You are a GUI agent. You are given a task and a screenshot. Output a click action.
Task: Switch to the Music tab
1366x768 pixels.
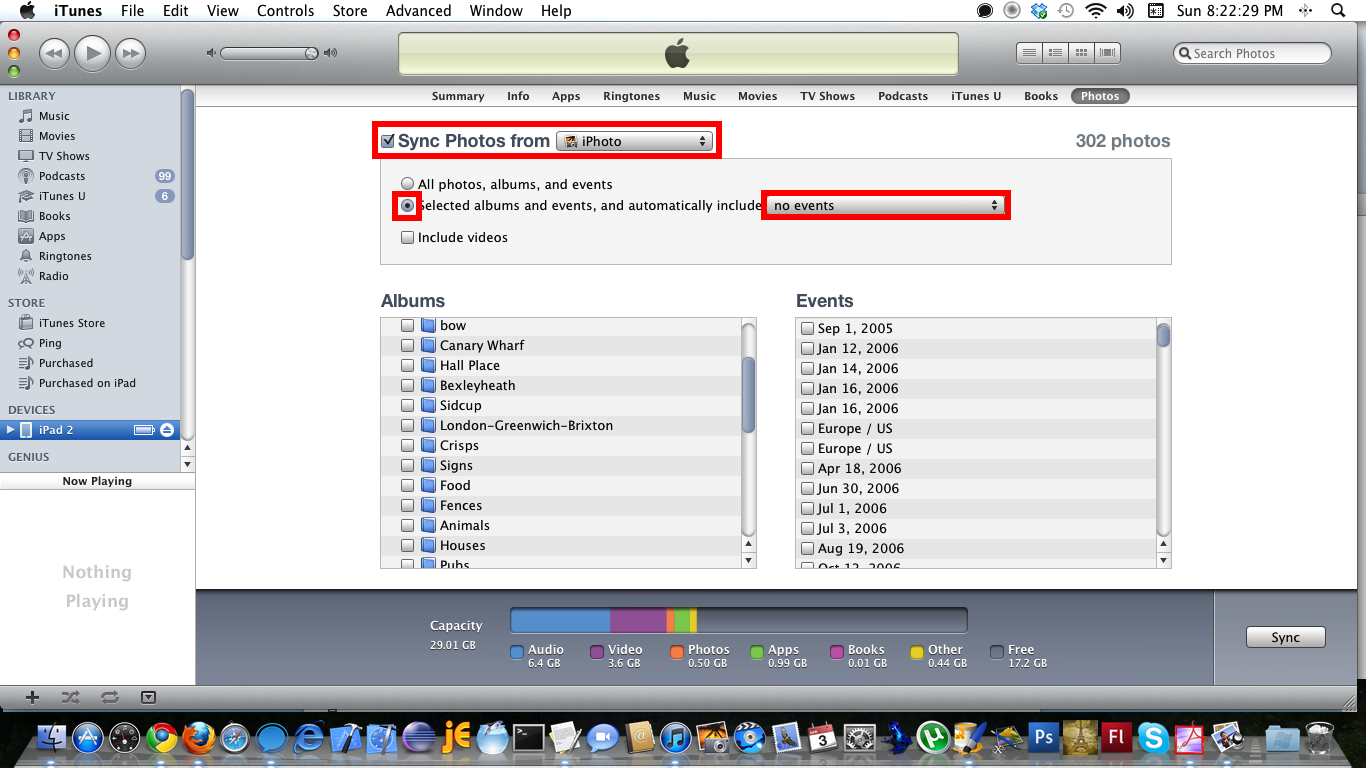[x=699, y=96]
